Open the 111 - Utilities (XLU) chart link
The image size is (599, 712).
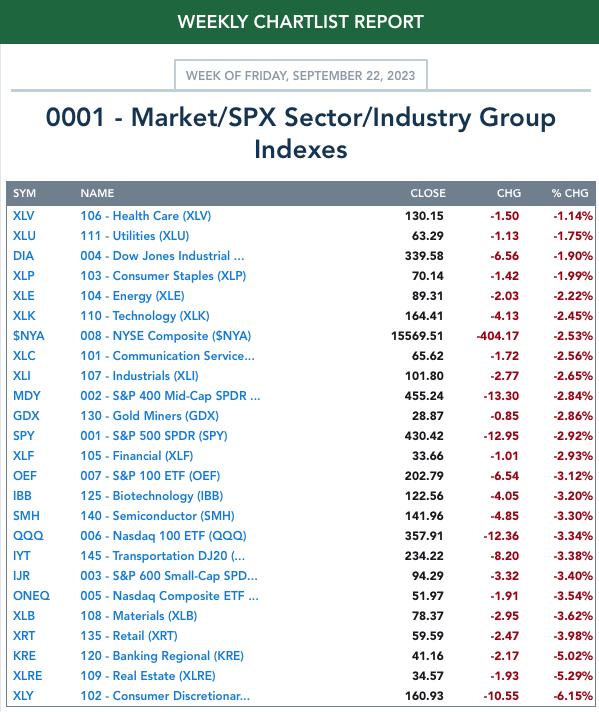coord(134,236)
